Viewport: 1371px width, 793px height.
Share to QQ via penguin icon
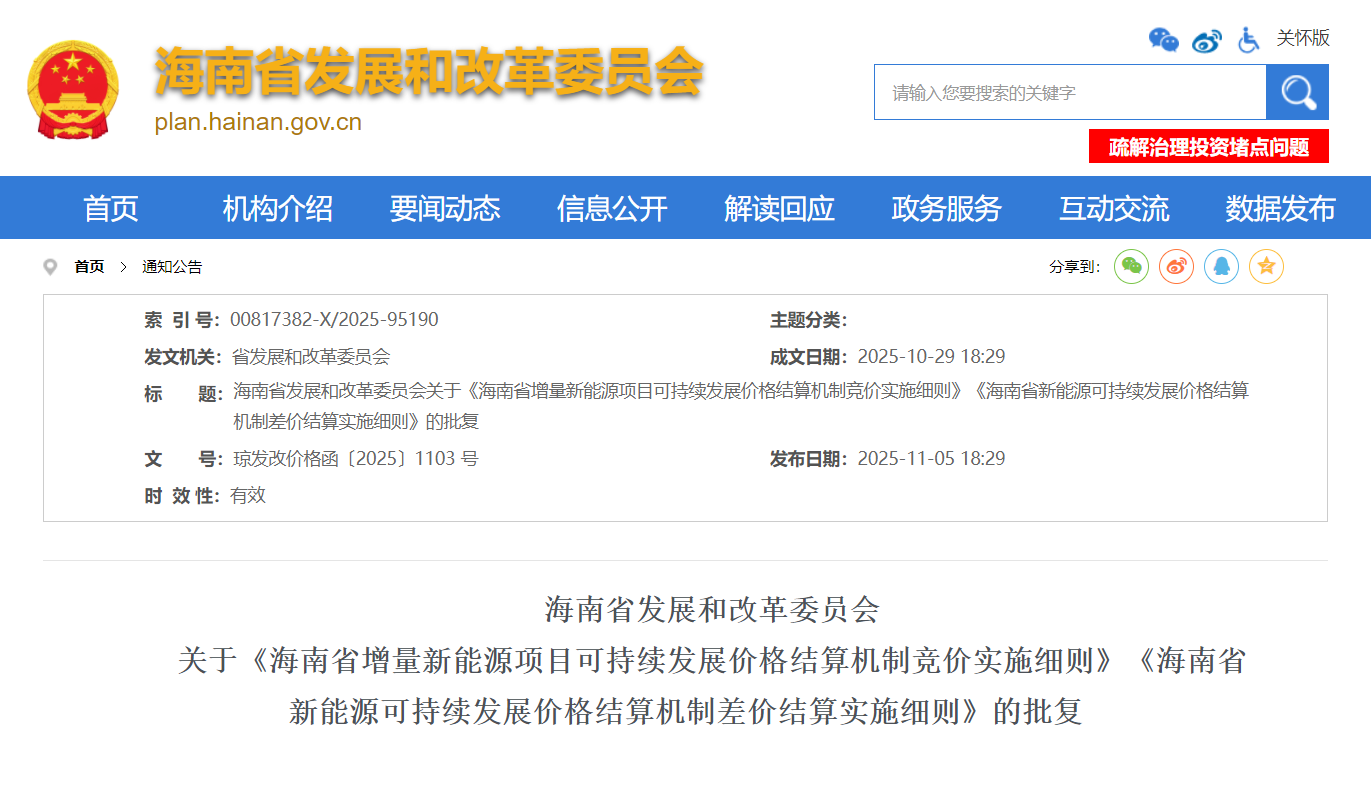point(1221,266)
